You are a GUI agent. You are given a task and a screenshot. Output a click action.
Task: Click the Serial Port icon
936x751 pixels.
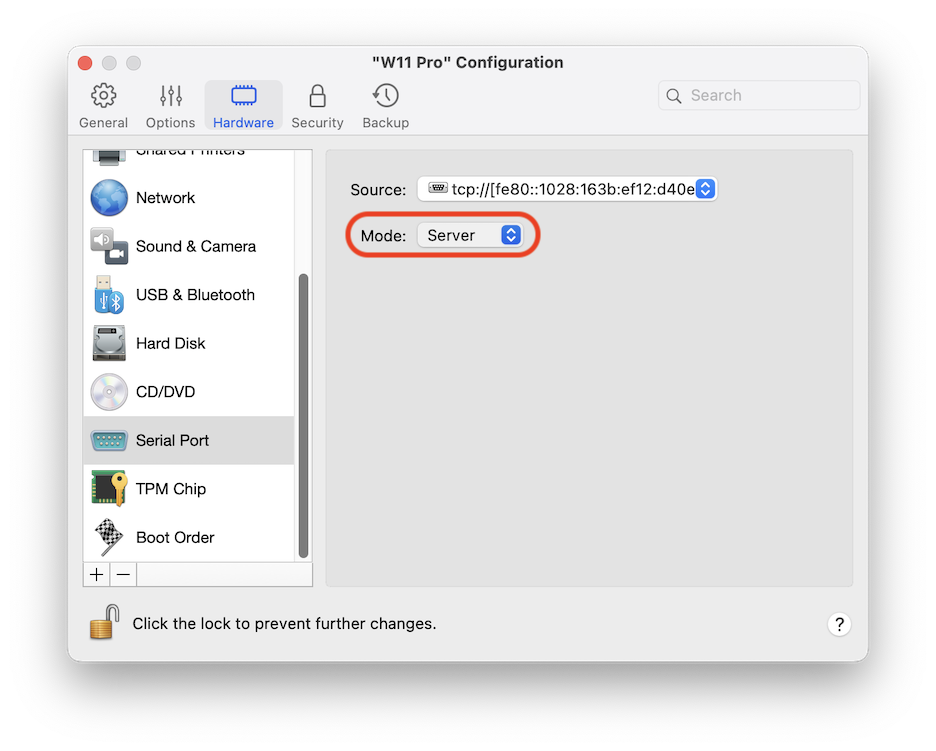click(x=109, y=440)
